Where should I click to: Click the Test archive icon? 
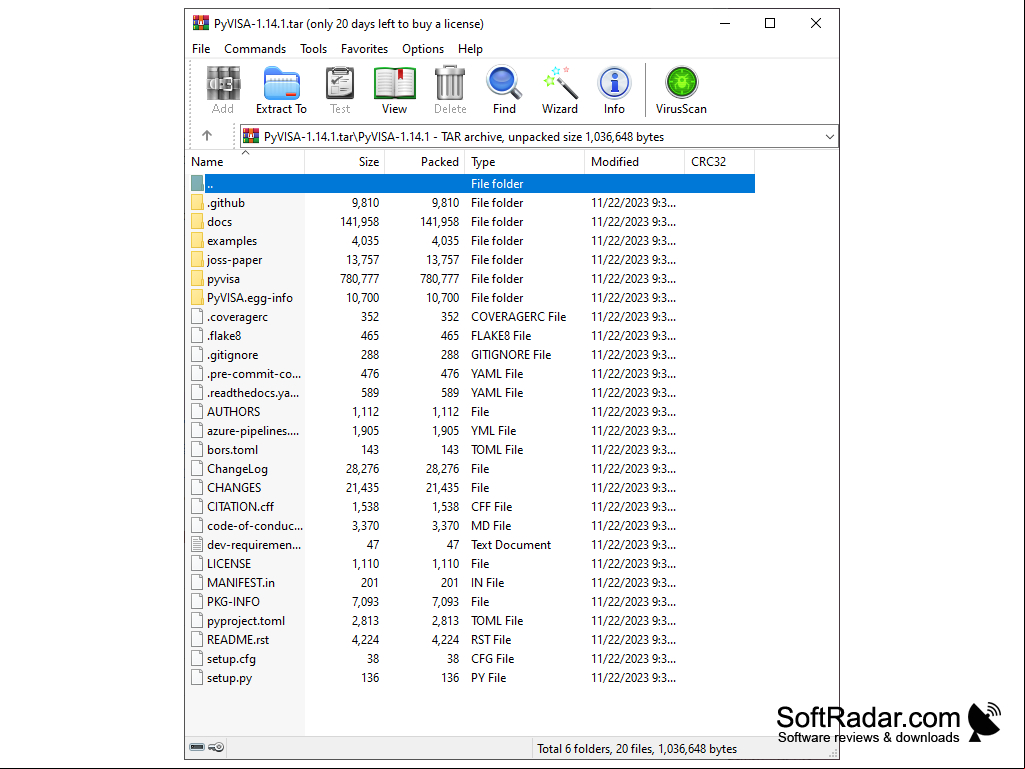[x=340, y=83]
